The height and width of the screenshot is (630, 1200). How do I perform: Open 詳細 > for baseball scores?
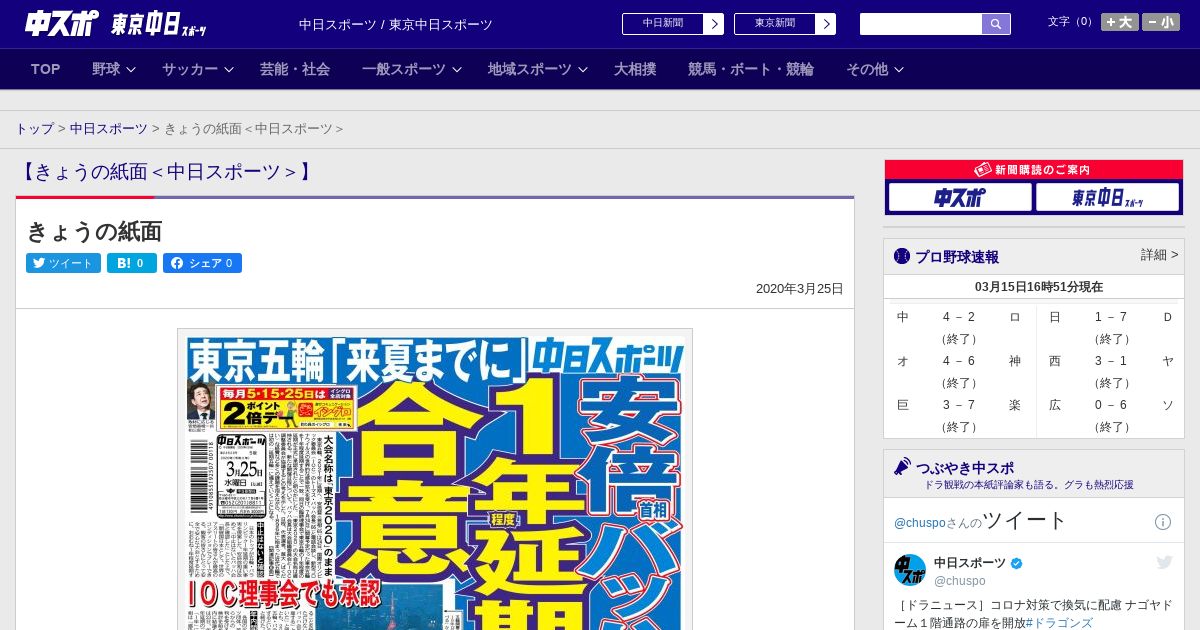1159,255
